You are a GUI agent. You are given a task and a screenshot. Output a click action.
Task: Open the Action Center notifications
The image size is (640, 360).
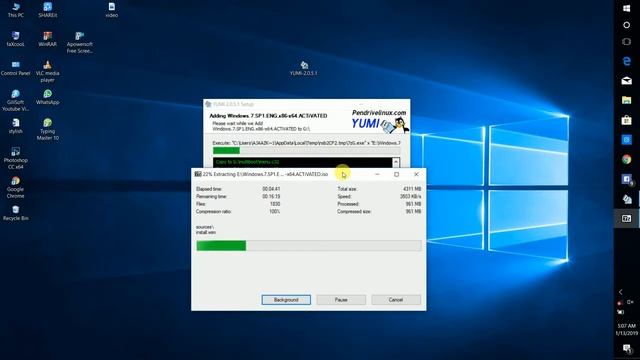[627, 348]
